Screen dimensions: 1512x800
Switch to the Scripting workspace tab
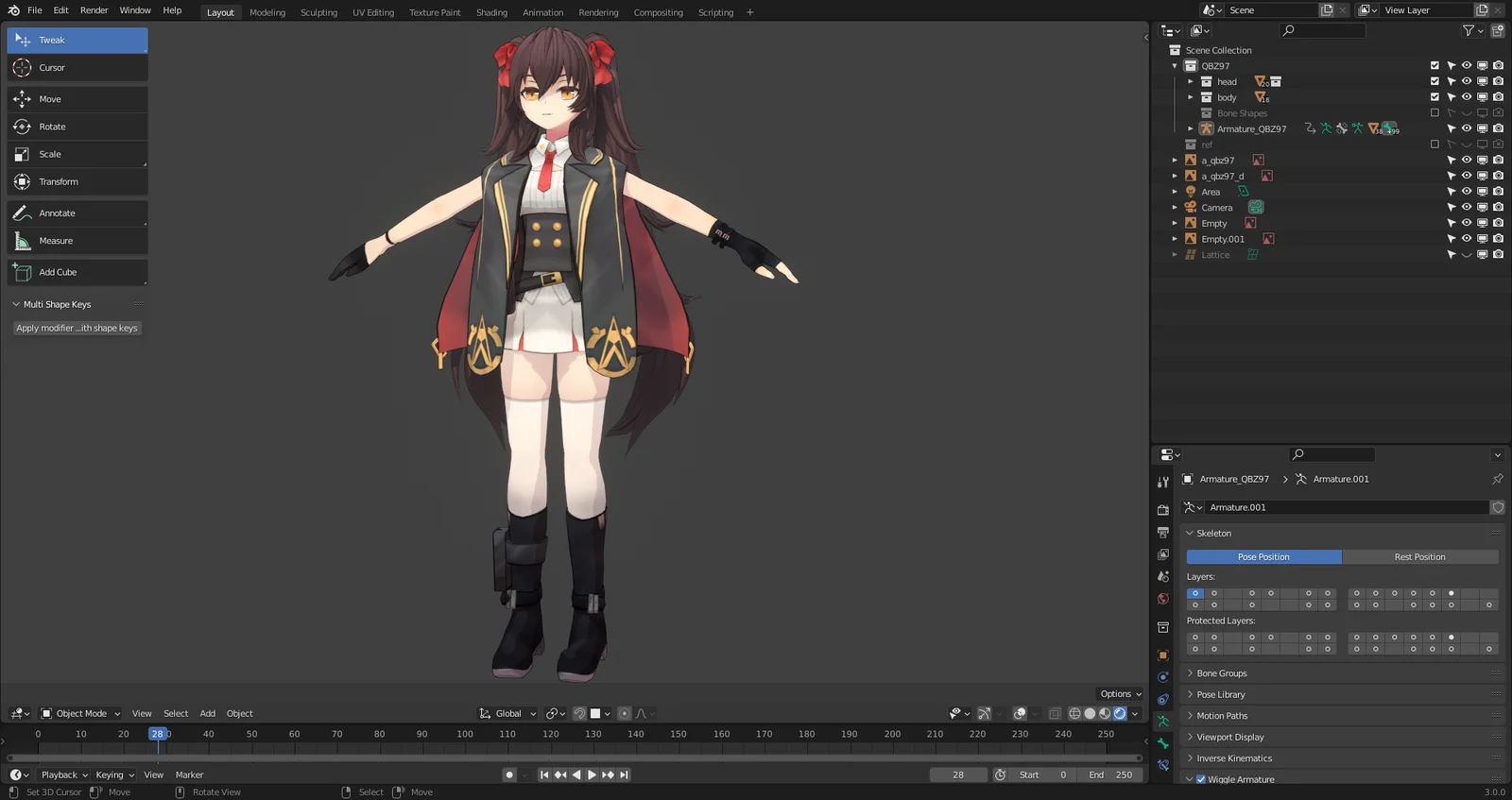click(x=715, y=12)
